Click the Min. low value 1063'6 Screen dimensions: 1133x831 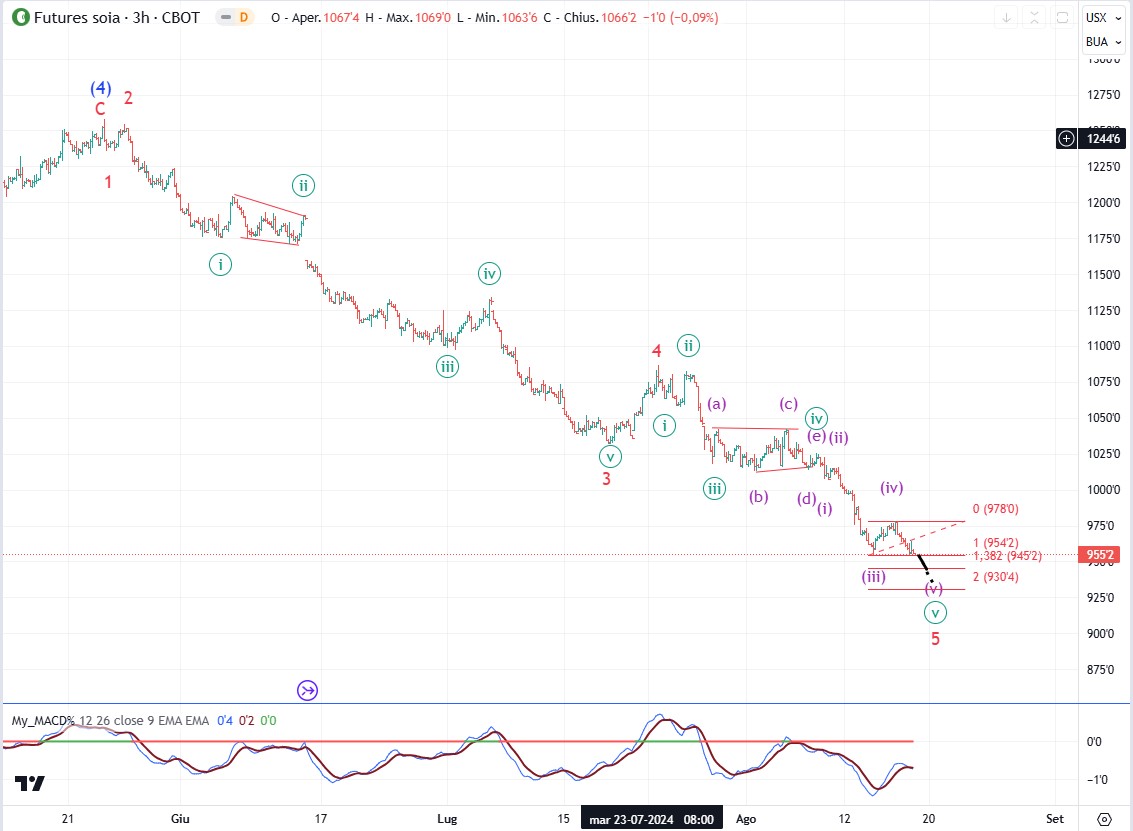coord(520,17)
